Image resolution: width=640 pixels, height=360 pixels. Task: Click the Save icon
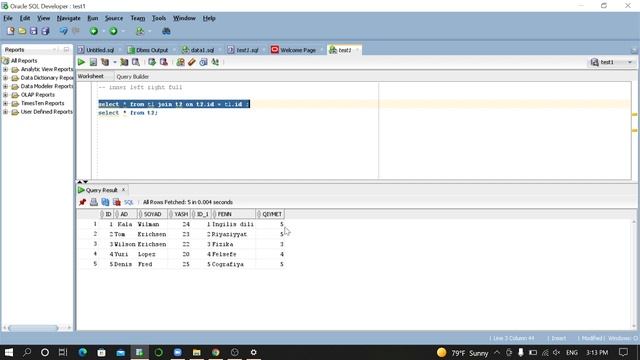coord(33,31)
